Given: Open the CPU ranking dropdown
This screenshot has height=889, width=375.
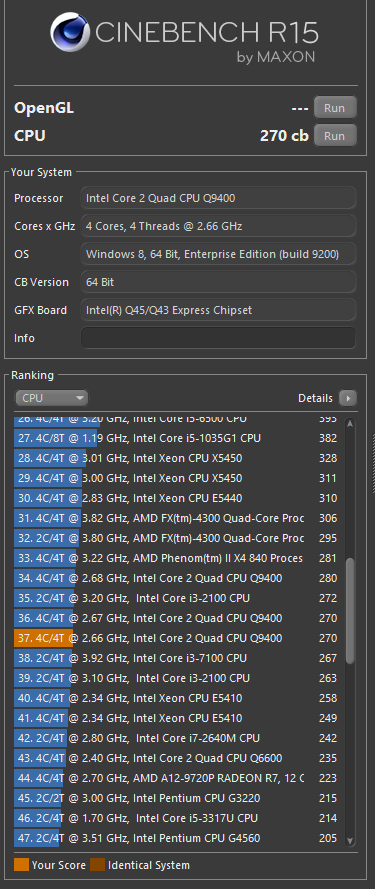Looking at the screenshot, I should [52, 398].
